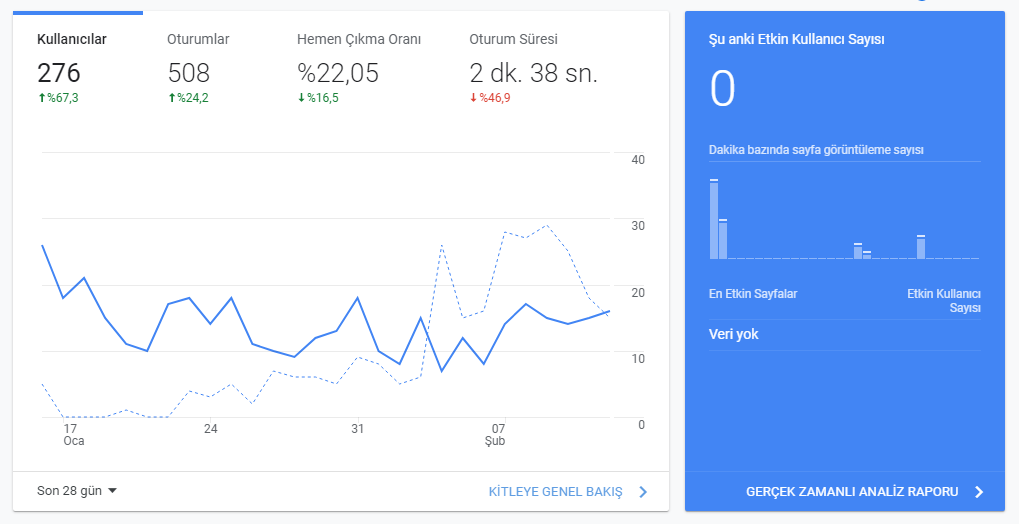
Task: Click the tallest bar in pageviews-per-minute chart
Action: pyautogui.click(x=714, y=219)
